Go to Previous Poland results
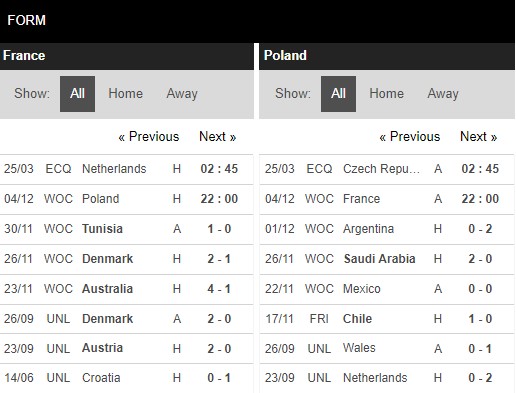The image size is (516, 393). tap(410, 137)
